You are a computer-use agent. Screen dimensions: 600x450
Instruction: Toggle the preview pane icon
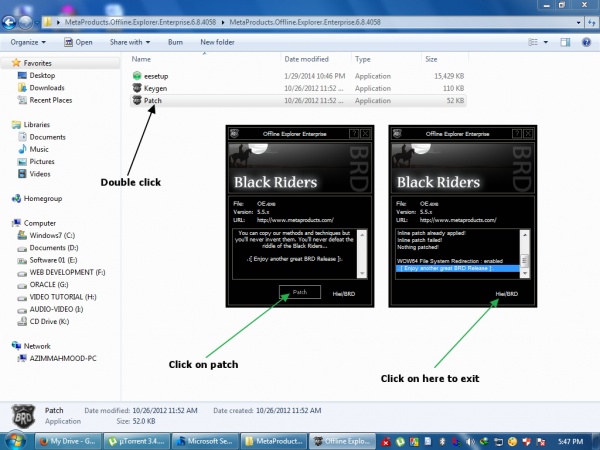pyautogui.click(x=565, y=42)
